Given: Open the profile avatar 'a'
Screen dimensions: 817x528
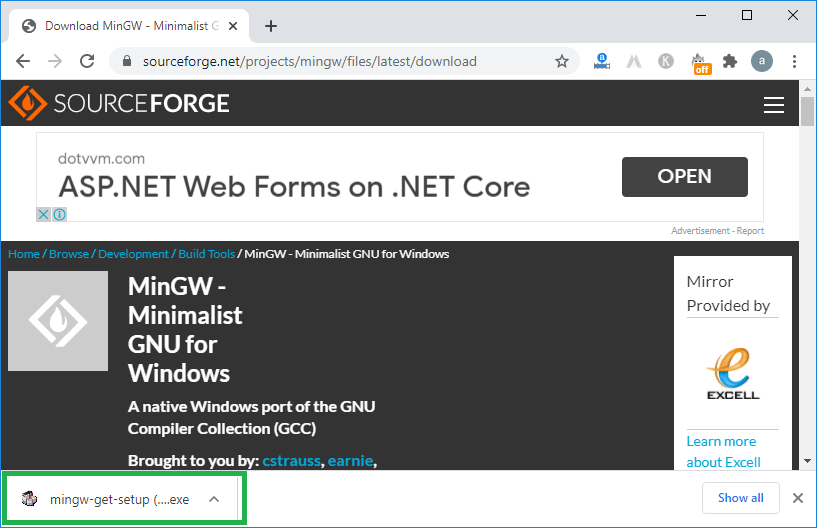Looking at the screenshot, I should click(762, 62).
